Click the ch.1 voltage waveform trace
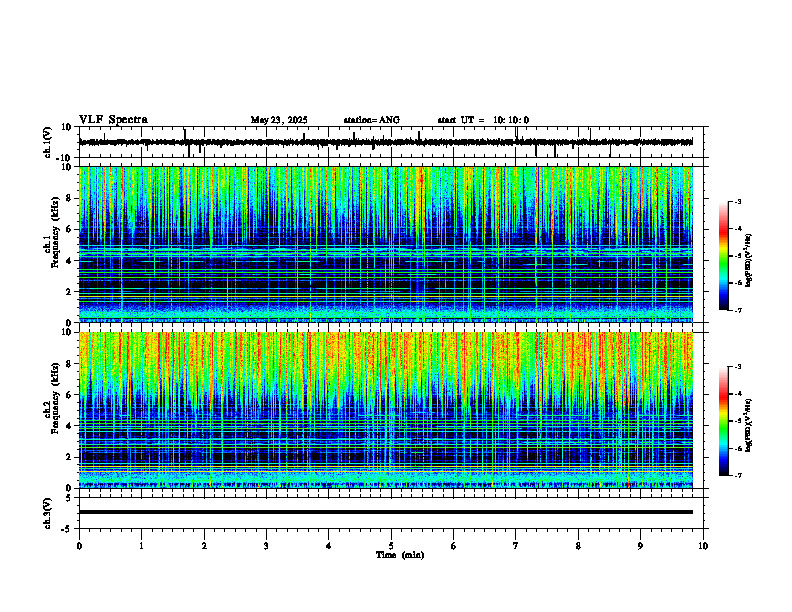This screenshot has height=612, width=792. [386, 142]
